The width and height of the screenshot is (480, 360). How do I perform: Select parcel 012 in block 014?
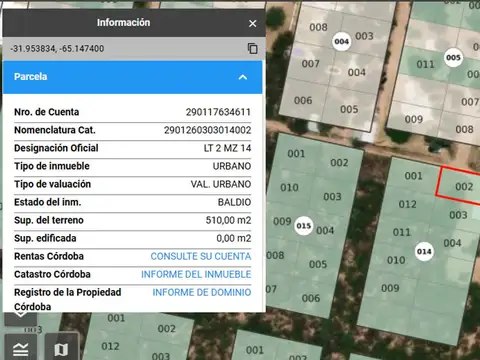[407, 204]
